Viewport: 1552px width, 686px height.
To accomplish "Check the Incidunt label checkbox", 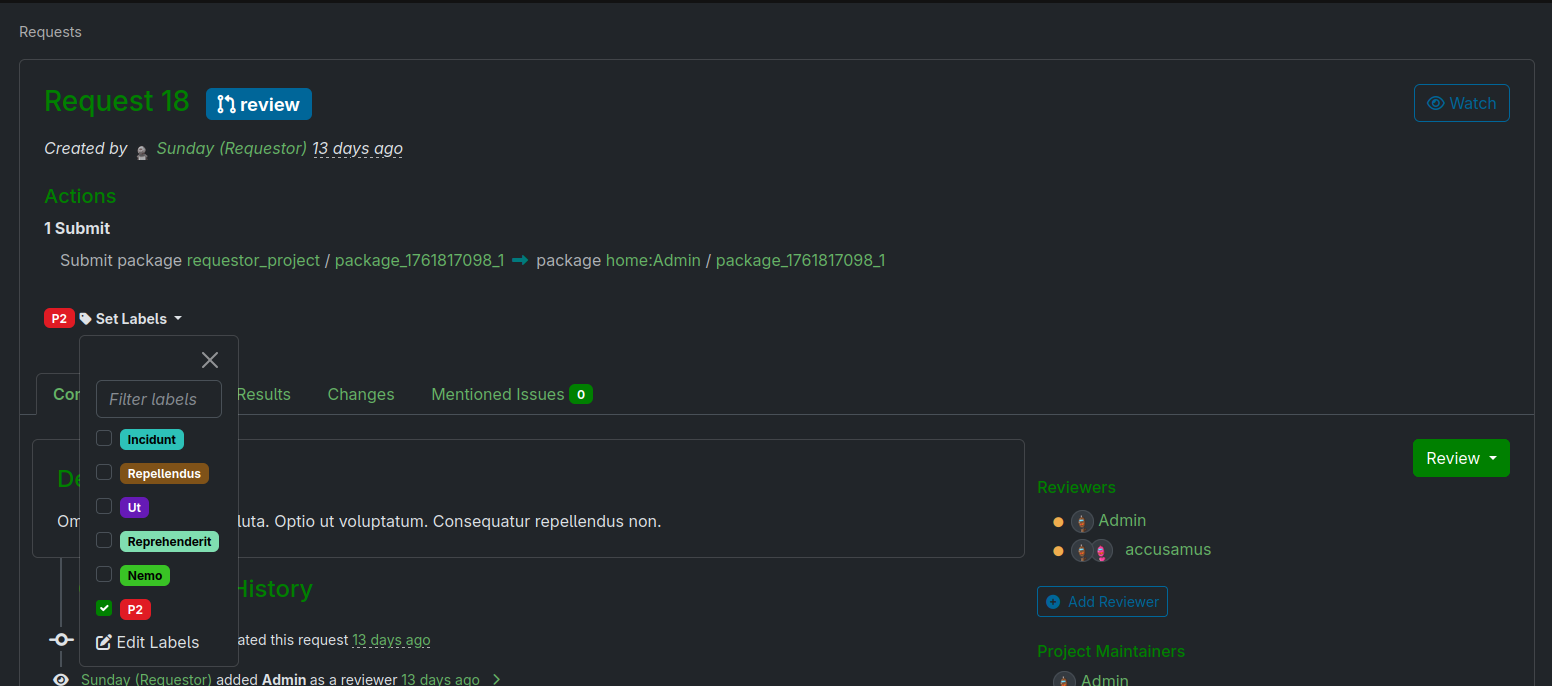I will [104, 438].
